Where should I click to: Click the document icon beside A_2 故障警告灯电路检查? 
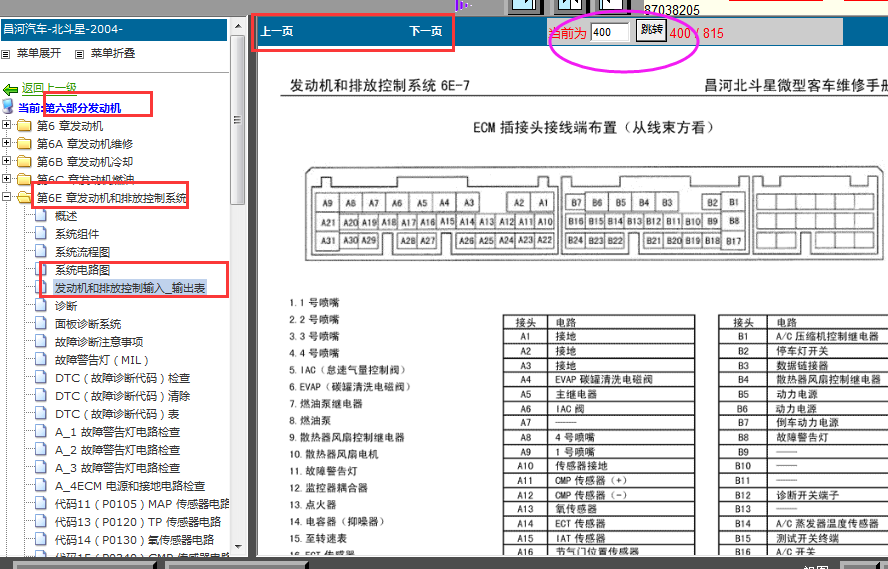(41, 450)
